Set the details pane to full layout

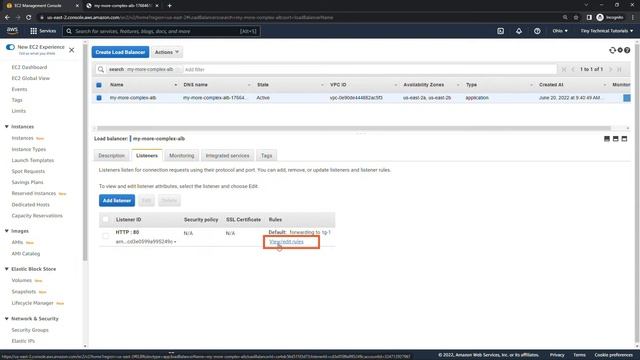click(x=624, y=139)
